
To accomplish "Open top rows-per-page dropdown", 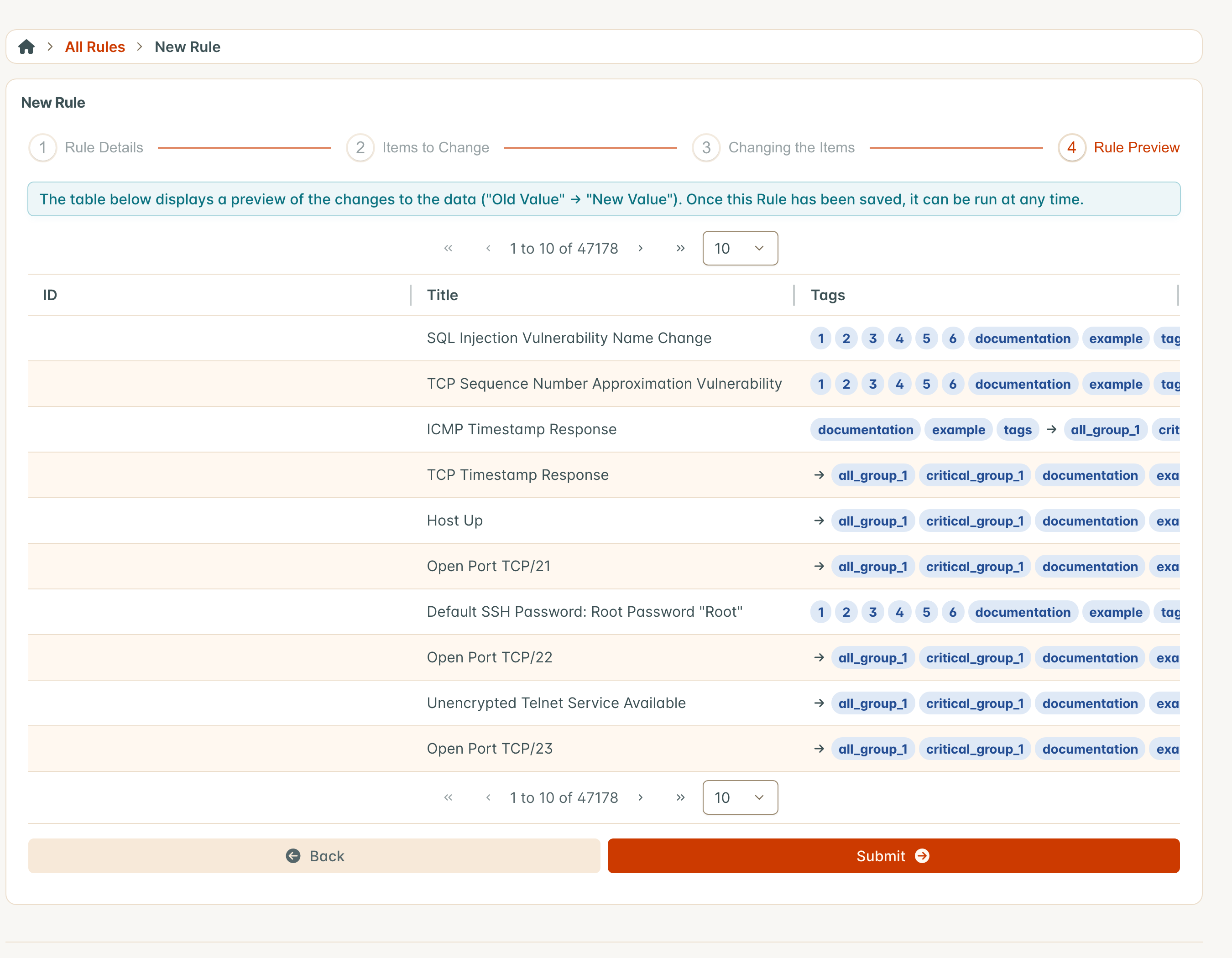I will point(740,248).
